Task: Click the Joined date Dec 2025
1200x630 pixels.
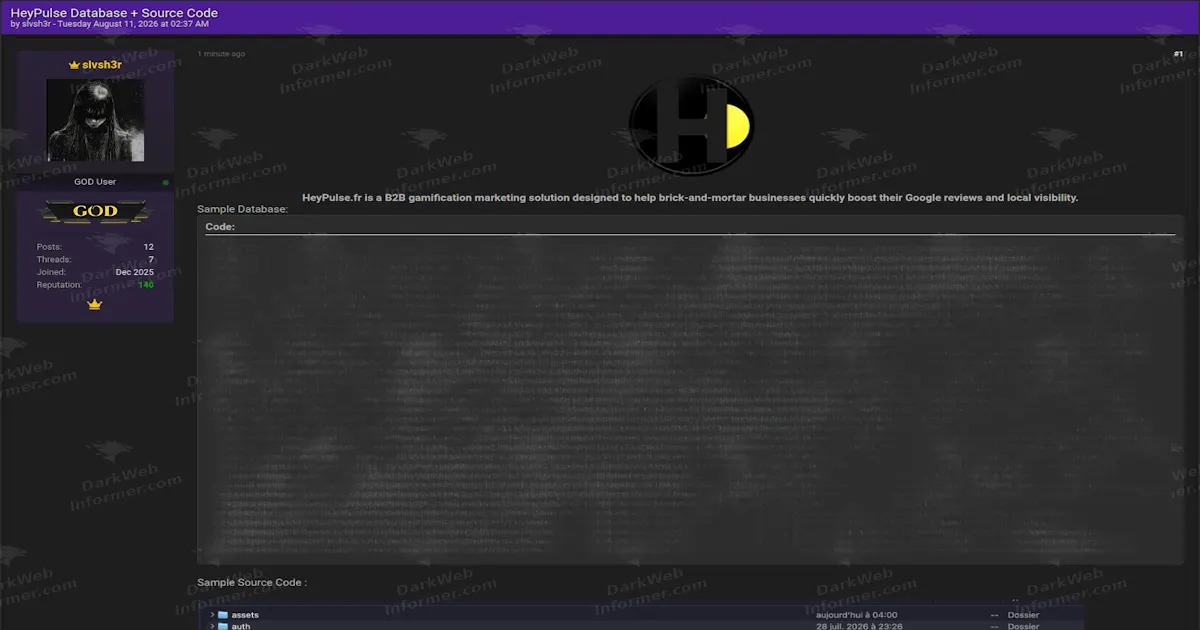Action: 135,272
